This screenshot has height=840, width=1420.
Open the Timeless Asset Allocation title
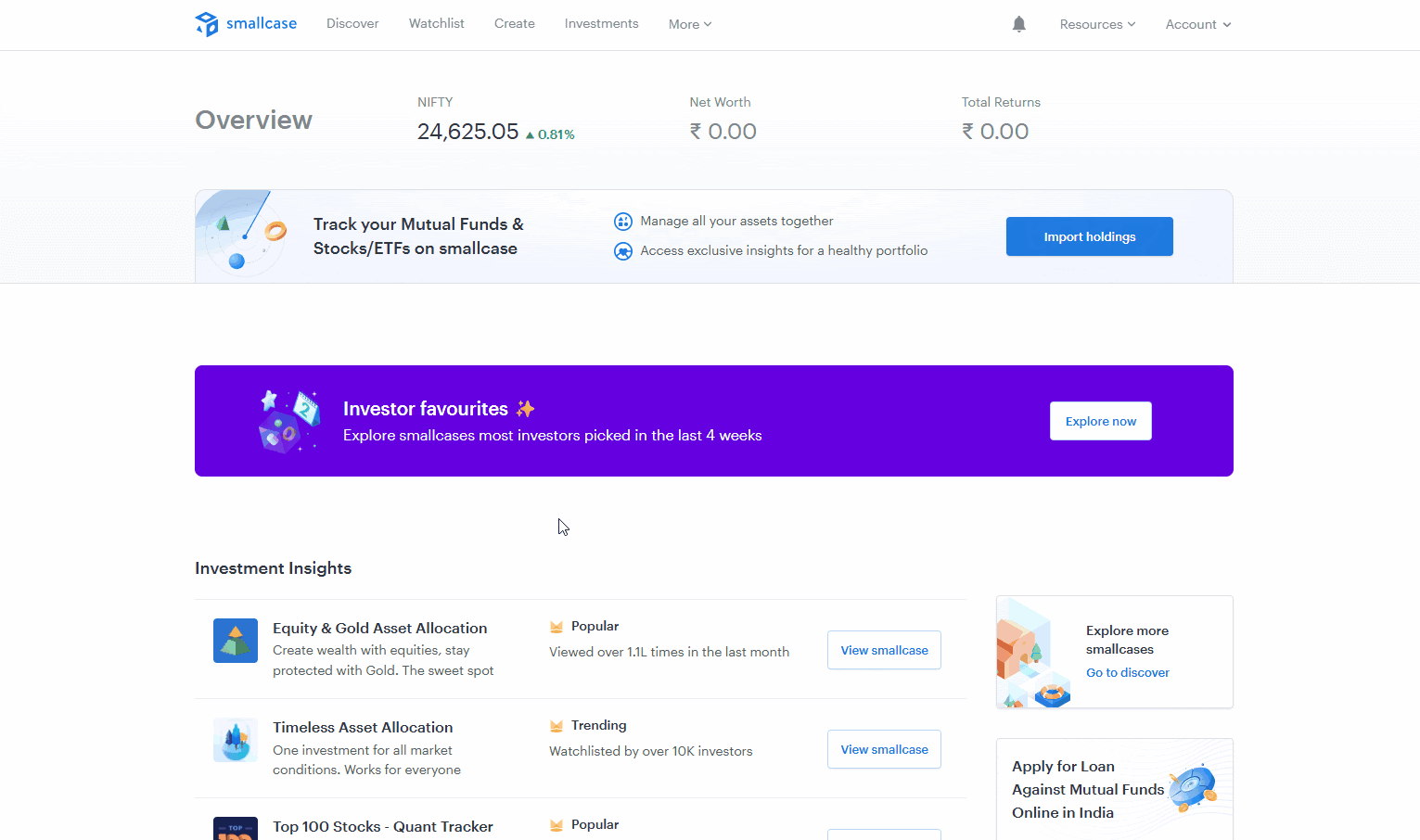tap(363, 727)
